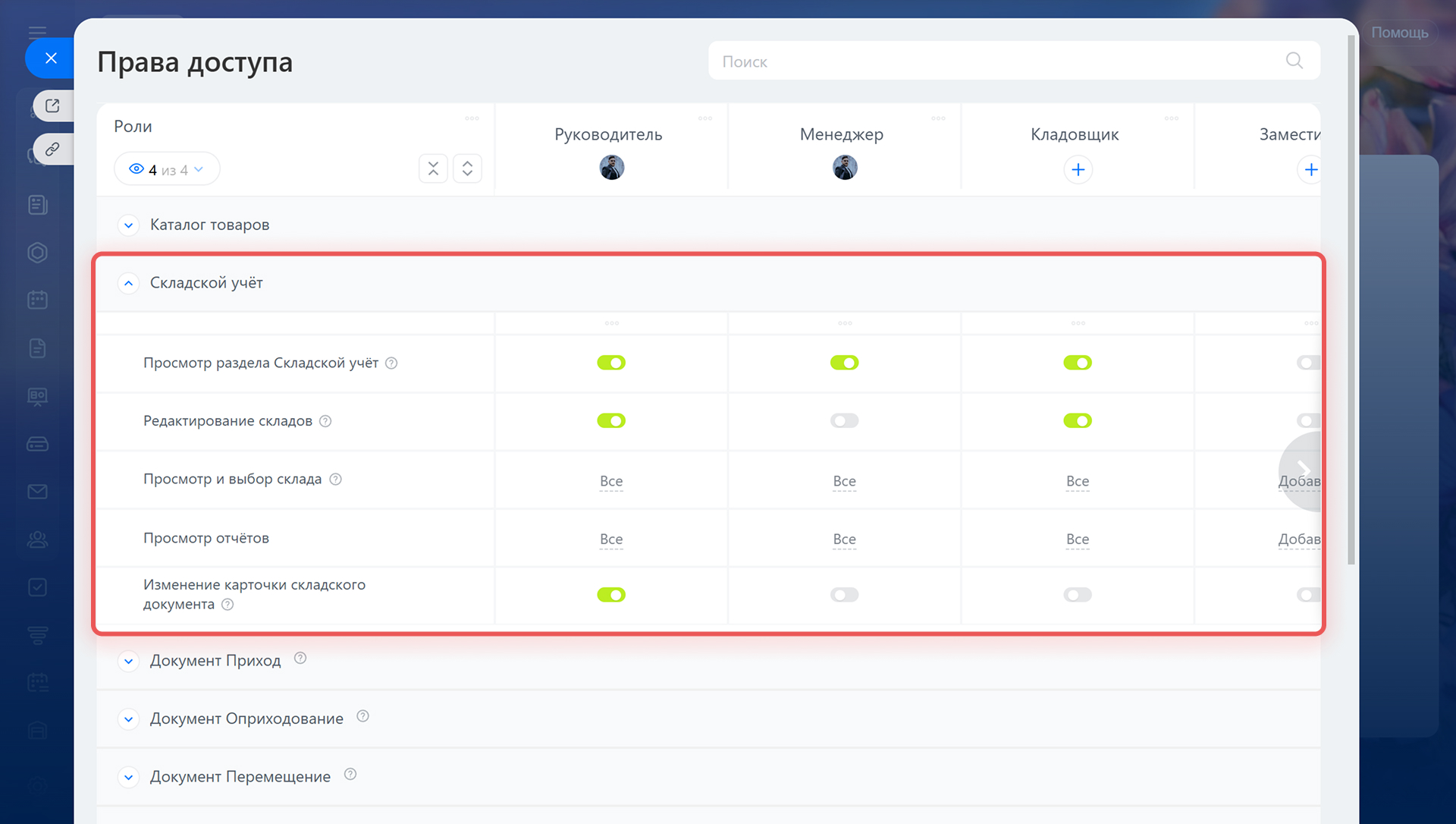The width and height of the screenshot is (1456, 824).
Task: Open panel in new window icon
Action: click(52, 106)
